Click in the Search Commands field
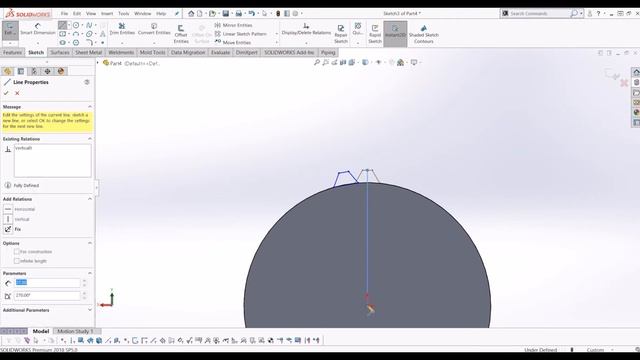The width and height of the screenshot is (640, 360). [x=539, y=13]
